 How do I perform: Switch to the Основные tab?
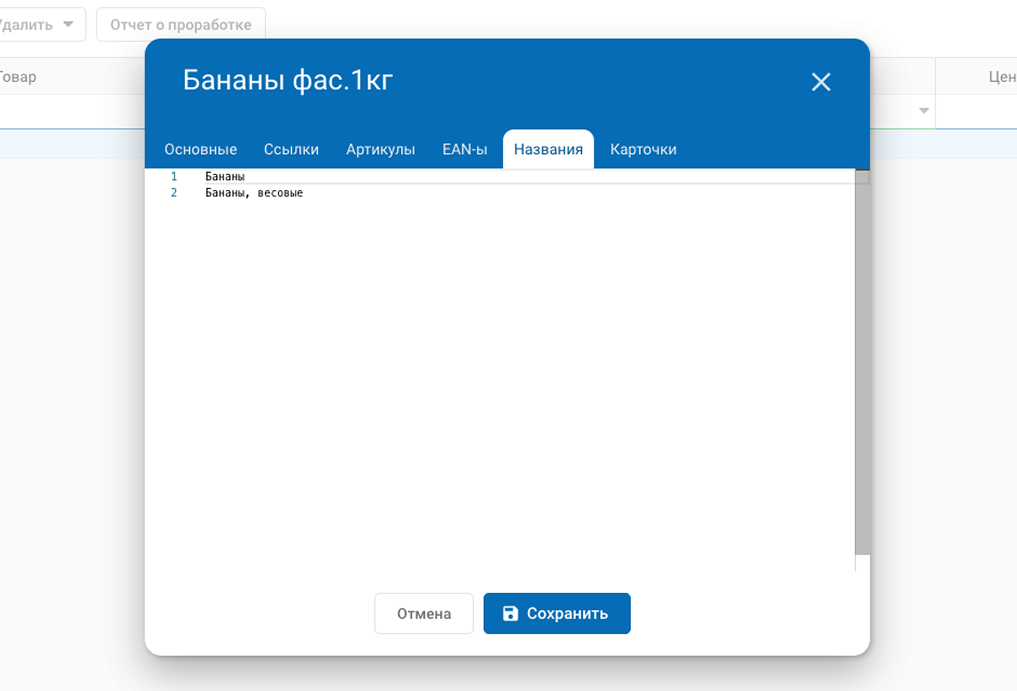[200, 149]
